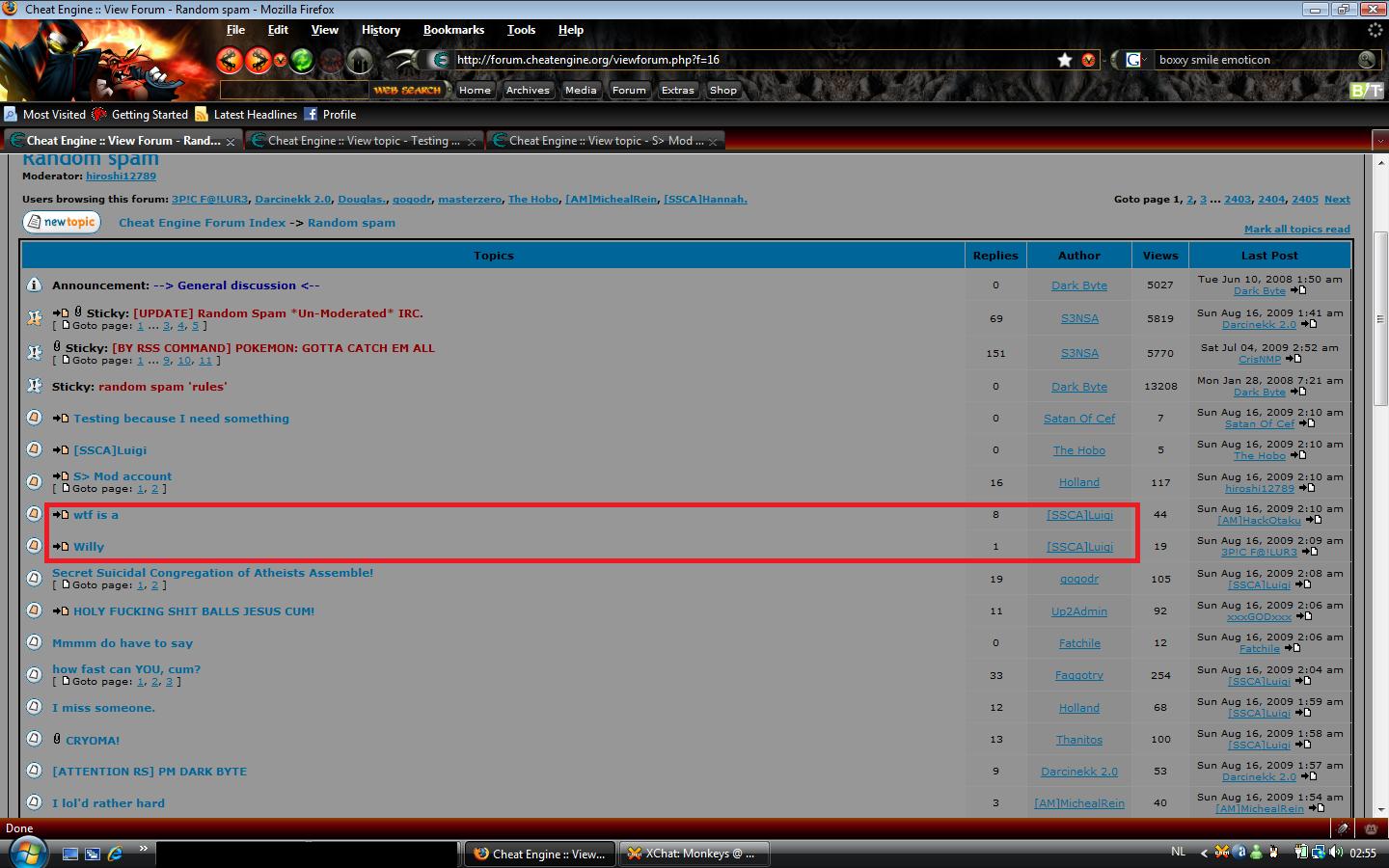This screenshot has height=868, width=1389.
Task: Click the newest-post icon beside 'S> Mod account'
Action: (x=61, y=476)
